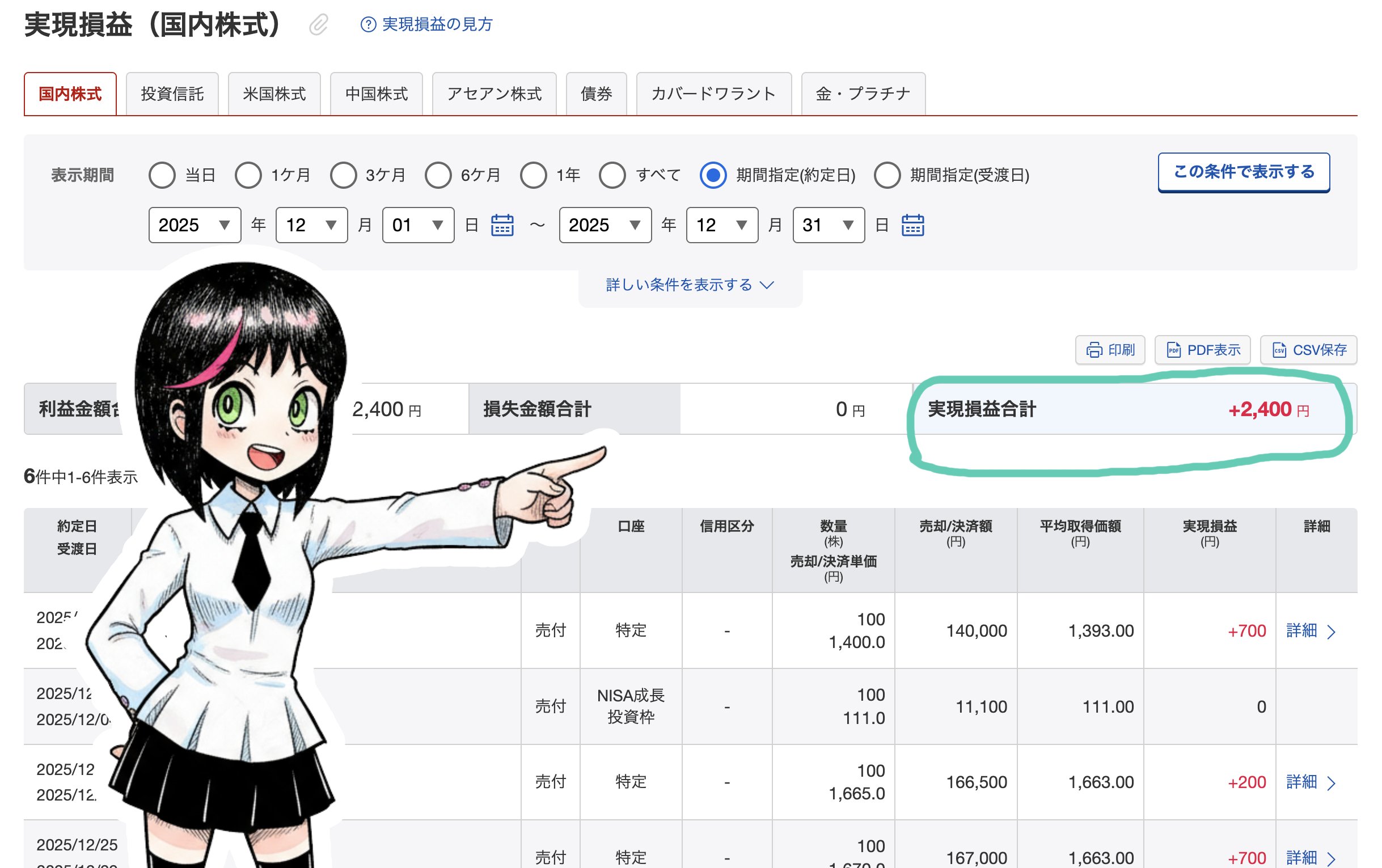
Task: Switch to the 投資信託 tab
Action: coord(172,94)
